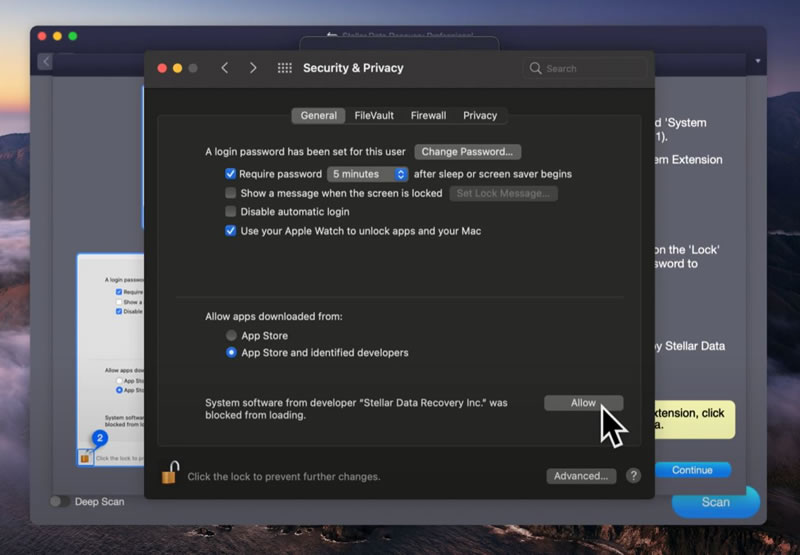Click back arrow in Stellar window

[x=45, y=62]
